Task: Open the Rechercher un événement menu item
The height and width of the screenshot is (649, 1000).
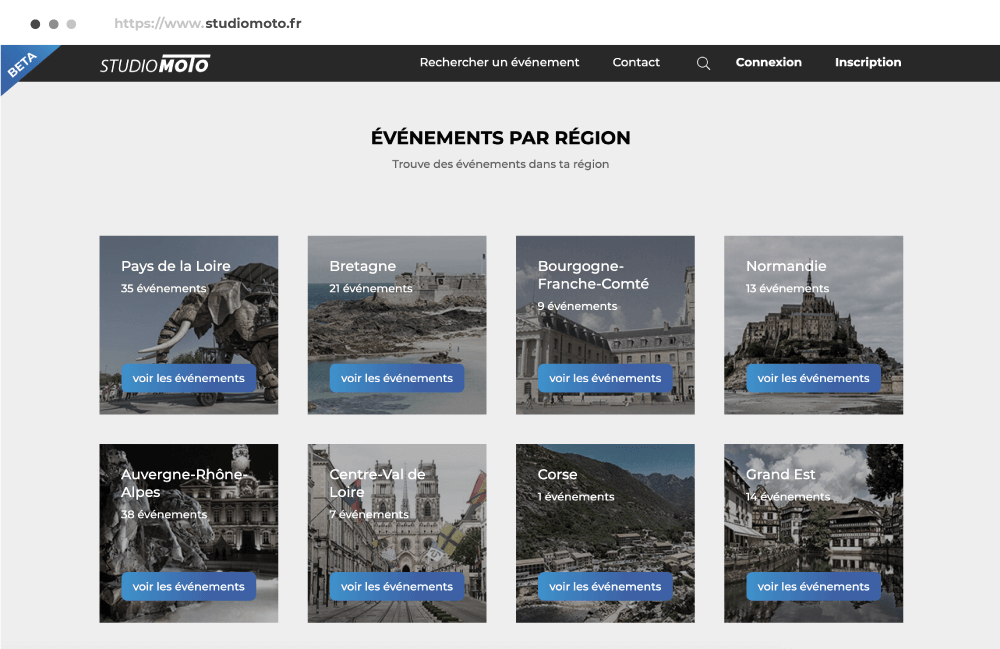Action: 499,62
